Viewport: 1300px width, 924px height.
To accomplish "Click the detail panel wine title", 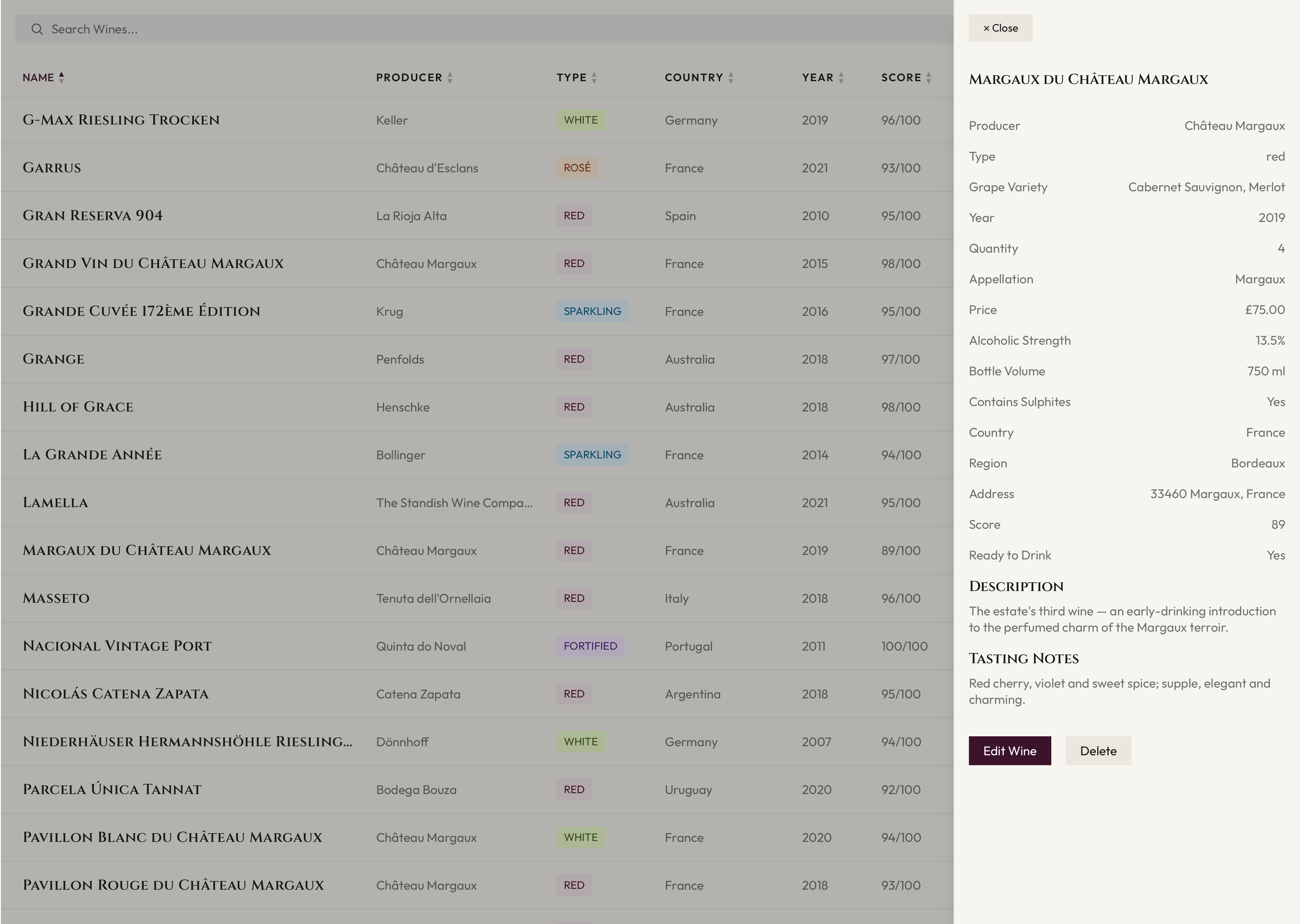I will [1089, 79].
